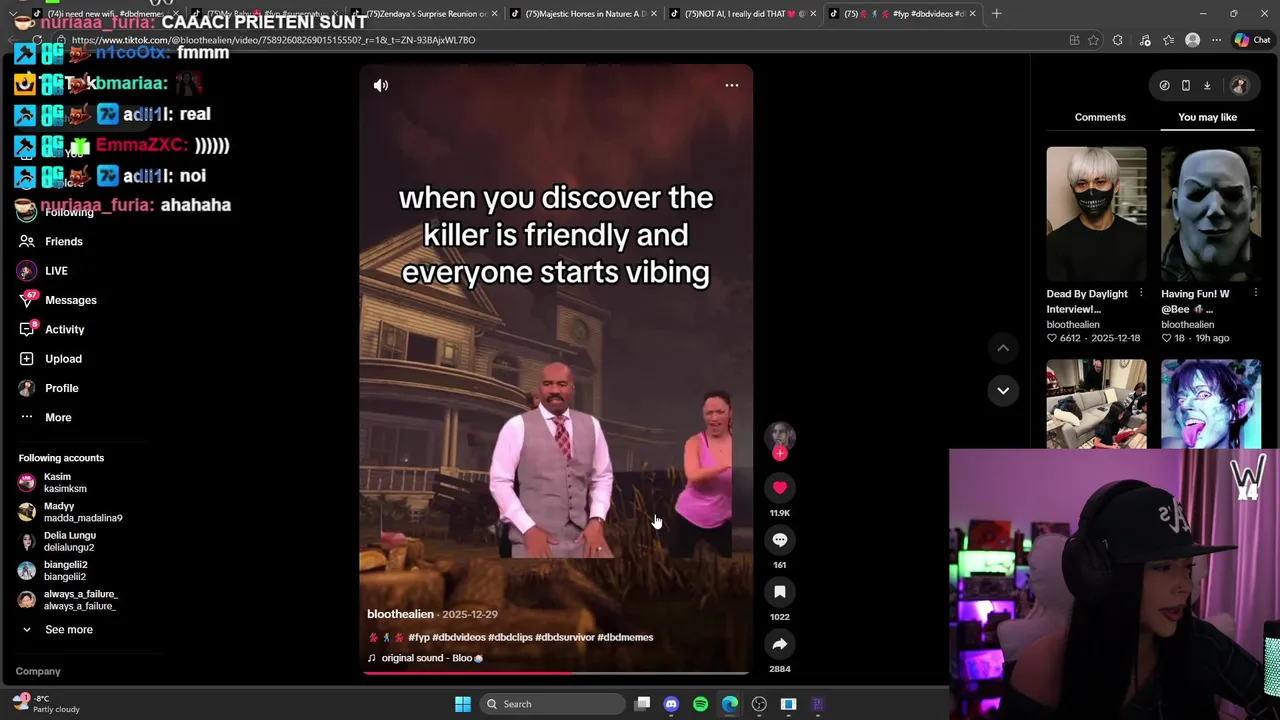Image resolution: width=1280 pixels, height=720 pixels.
Task: Open living room couch video thumbnail
Action: click(x=1096, y=404)
